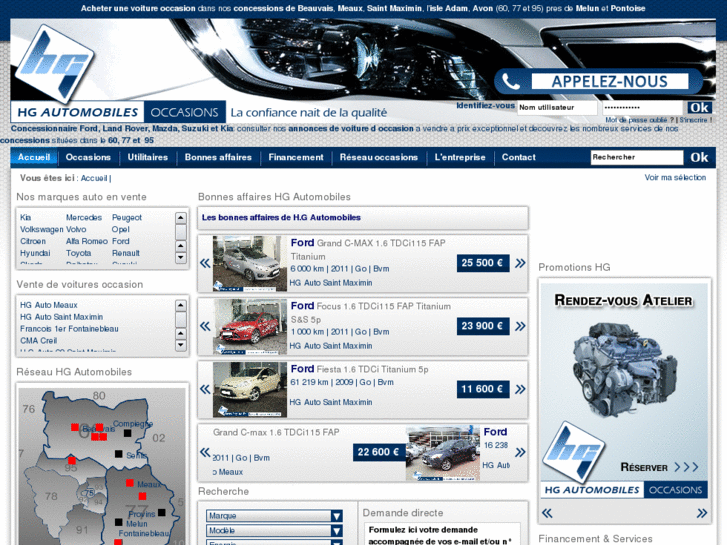This screenshot has width=727, height=545.
Task: Click the login Ok button
Action: coord(699,108)
